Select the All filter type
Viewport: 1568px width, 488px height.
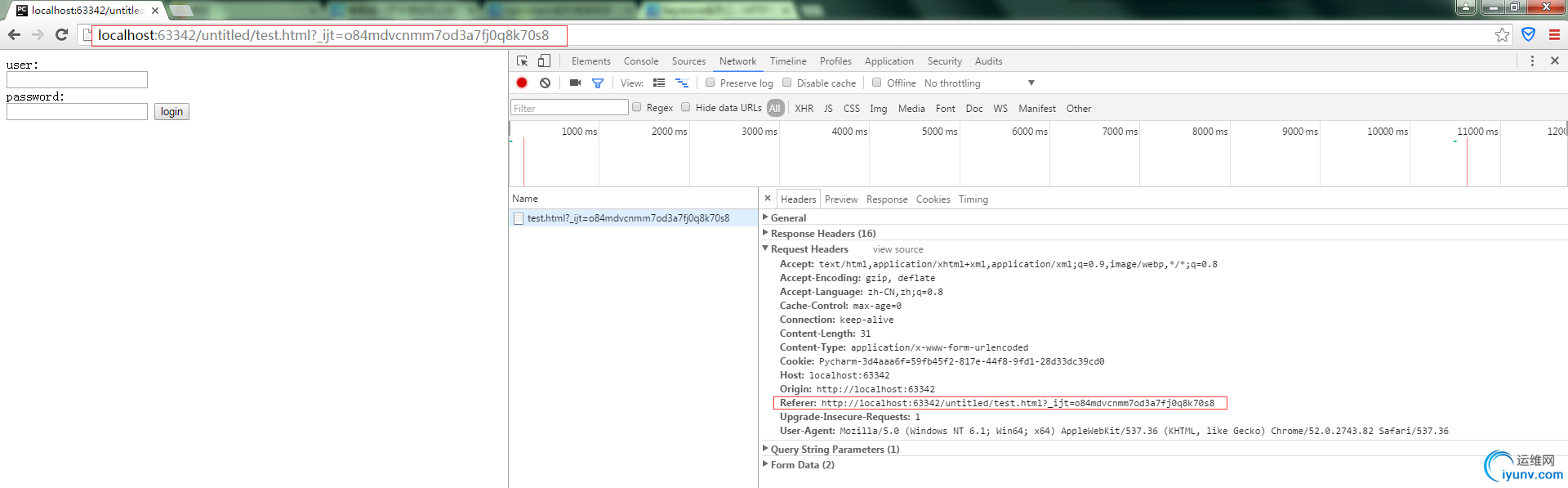pos(775,108)
